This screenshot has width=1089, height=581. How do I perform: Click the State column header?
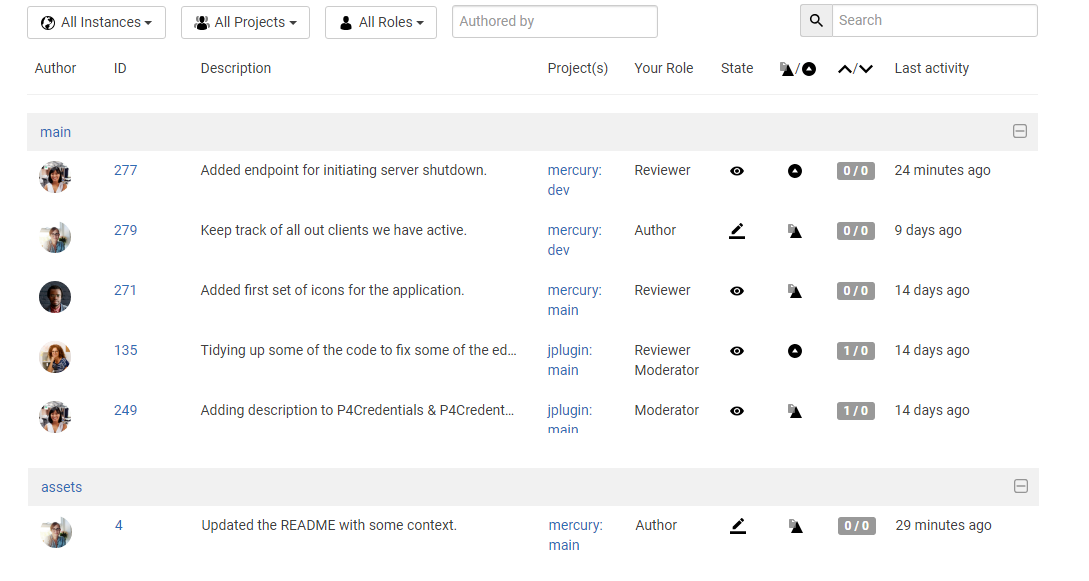pyautogui.click(x=737, y=68)
